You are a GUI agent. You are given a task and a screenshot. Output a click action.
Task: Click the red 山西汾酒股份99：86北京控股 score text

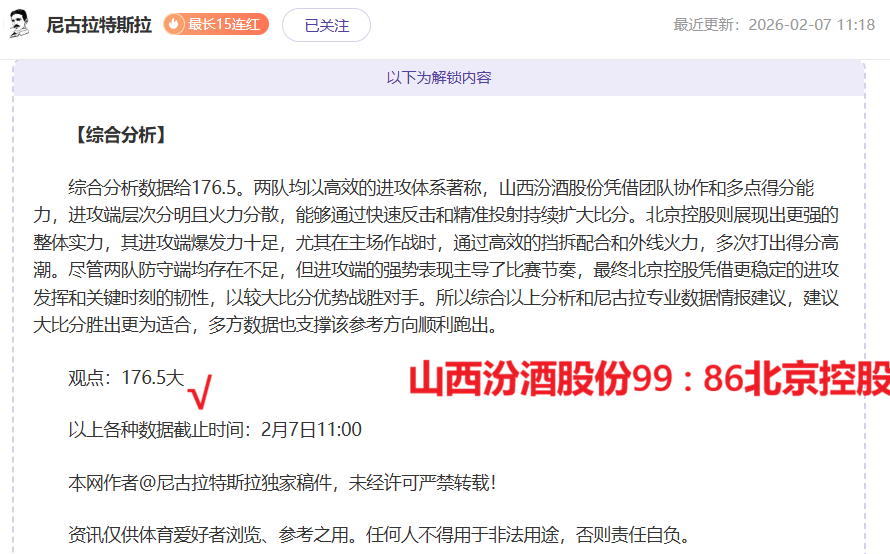click(x=649, y=380)
